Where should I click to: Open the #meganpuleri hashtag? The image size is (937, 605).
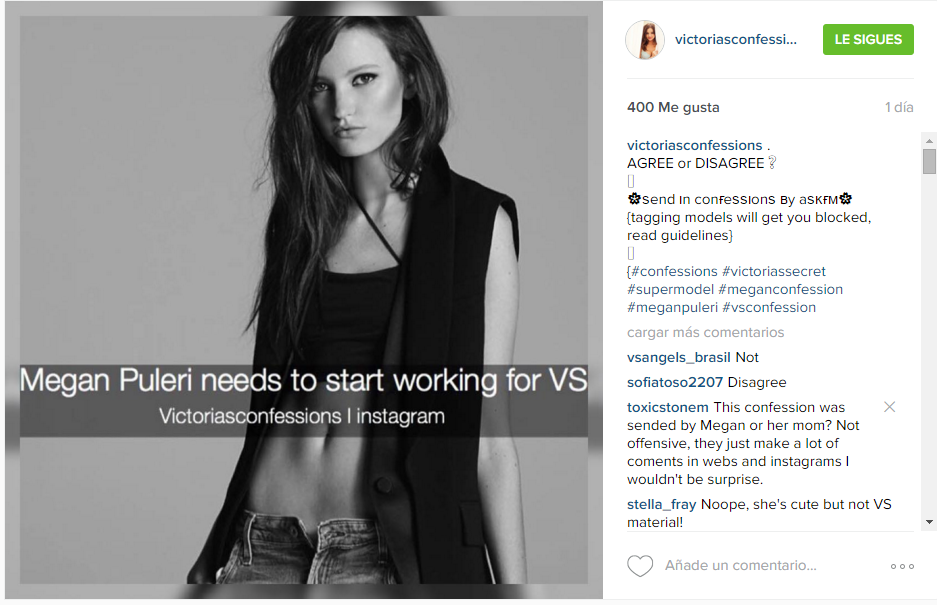point(672,307)
